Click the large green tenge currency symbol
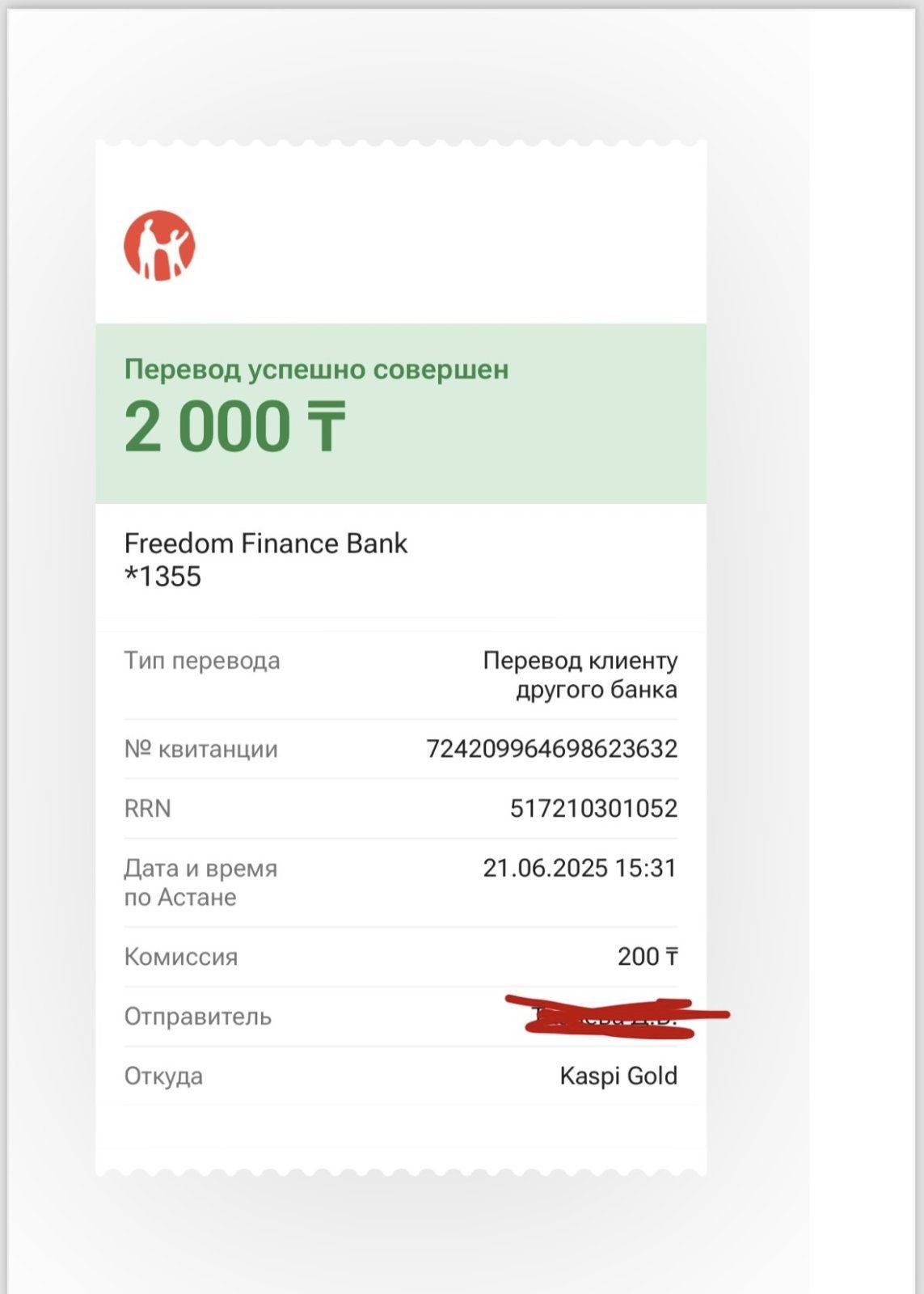 click(326, 427)
